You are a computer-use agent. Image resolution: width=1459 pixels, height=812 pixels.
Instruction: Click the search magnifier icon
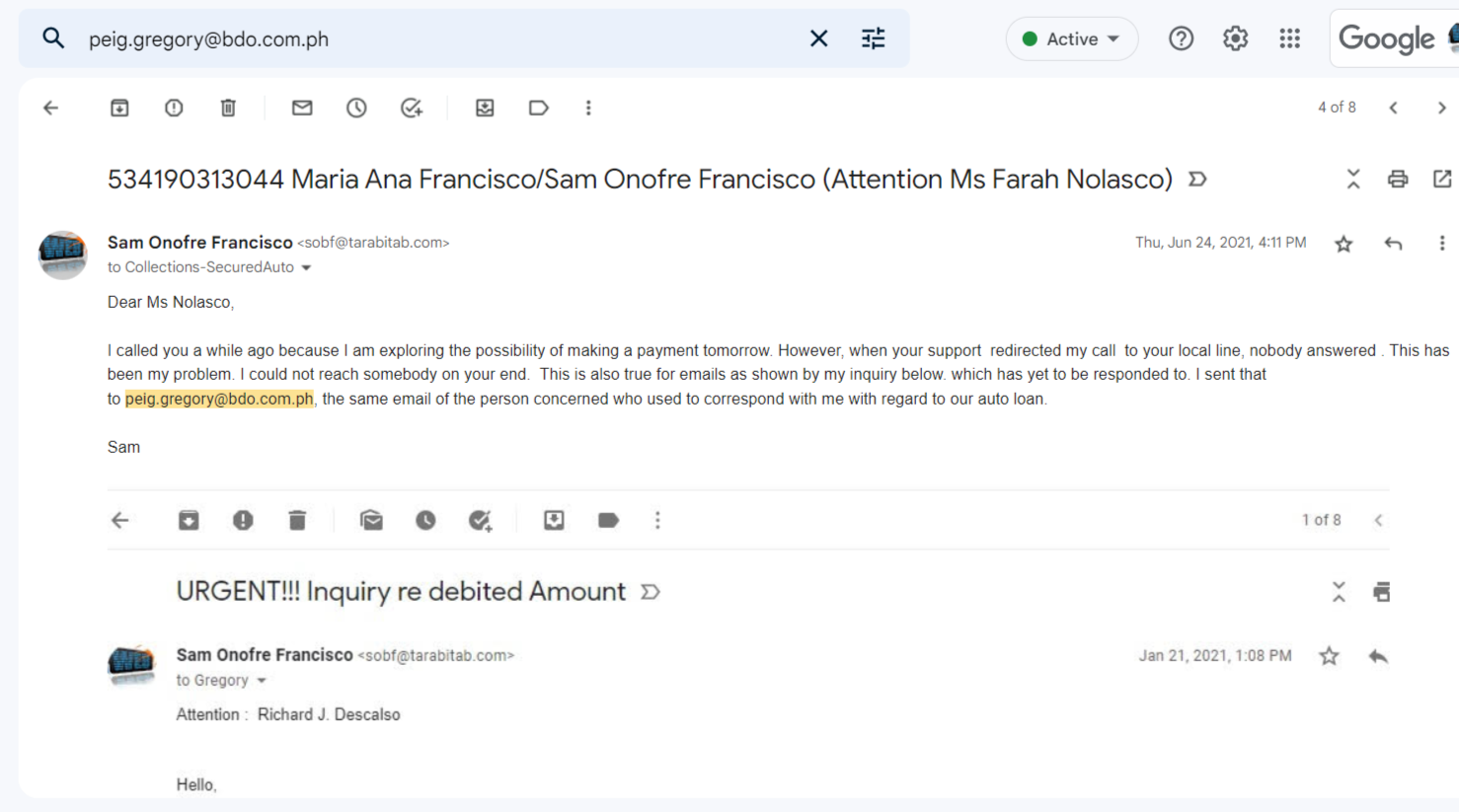[x=53, y=38]
